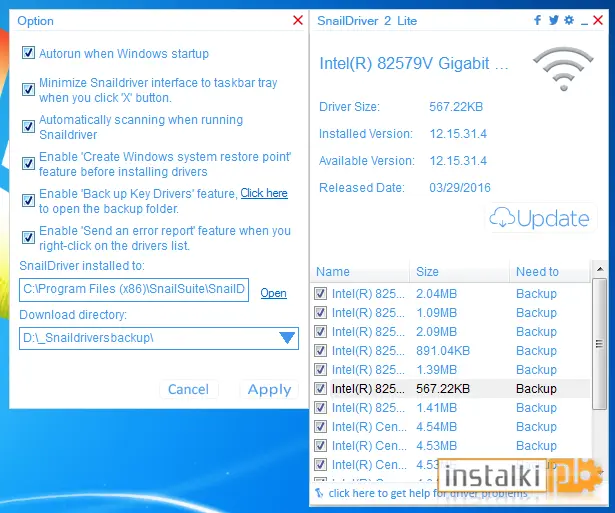Open the SnailDriver Facebook page icon
The width and height of the screenshot is (615, 513).
[537, 20]
